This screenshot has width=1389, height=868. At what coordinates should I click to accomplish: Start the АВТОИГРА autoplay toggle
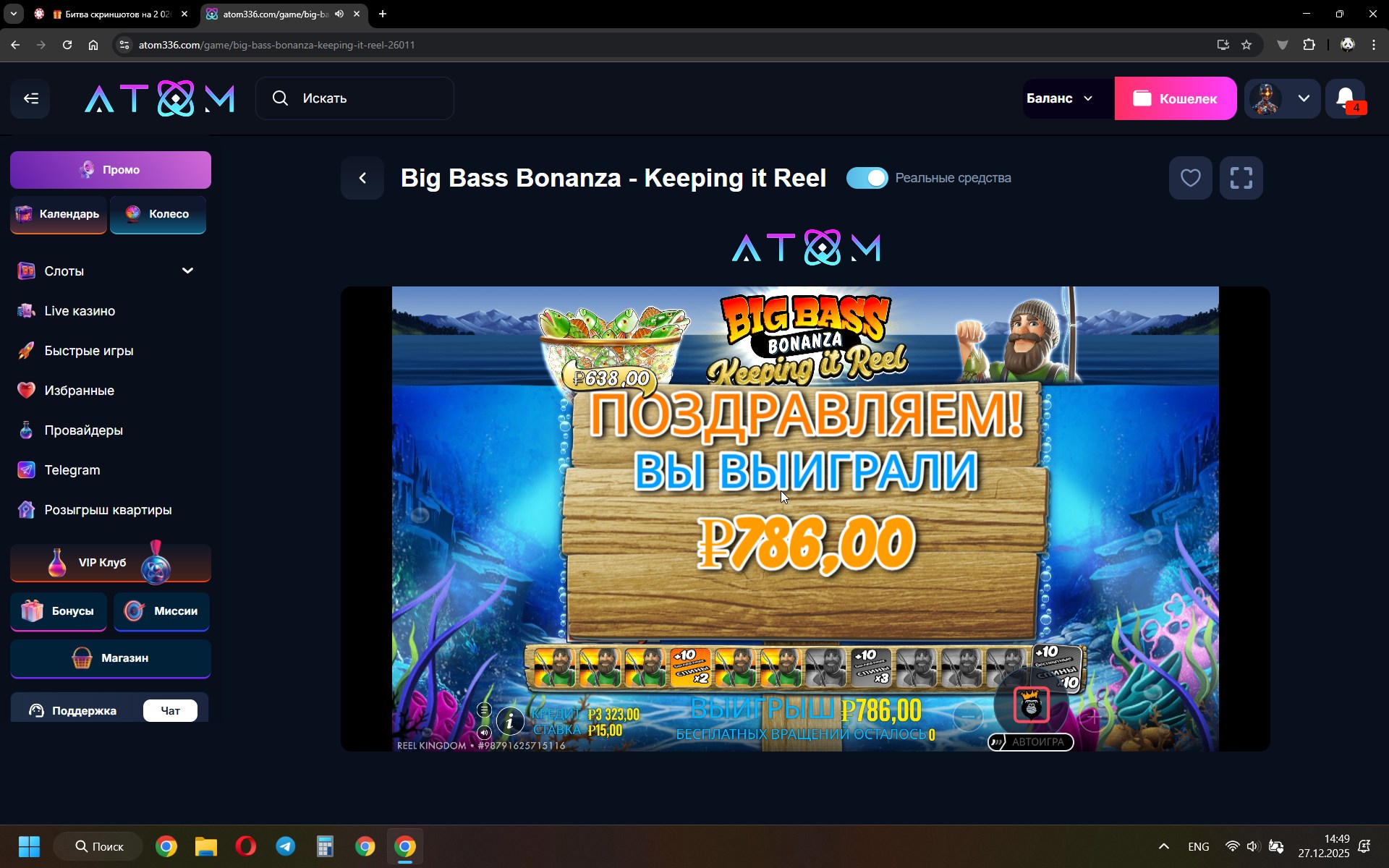[x=1030, y=742]
